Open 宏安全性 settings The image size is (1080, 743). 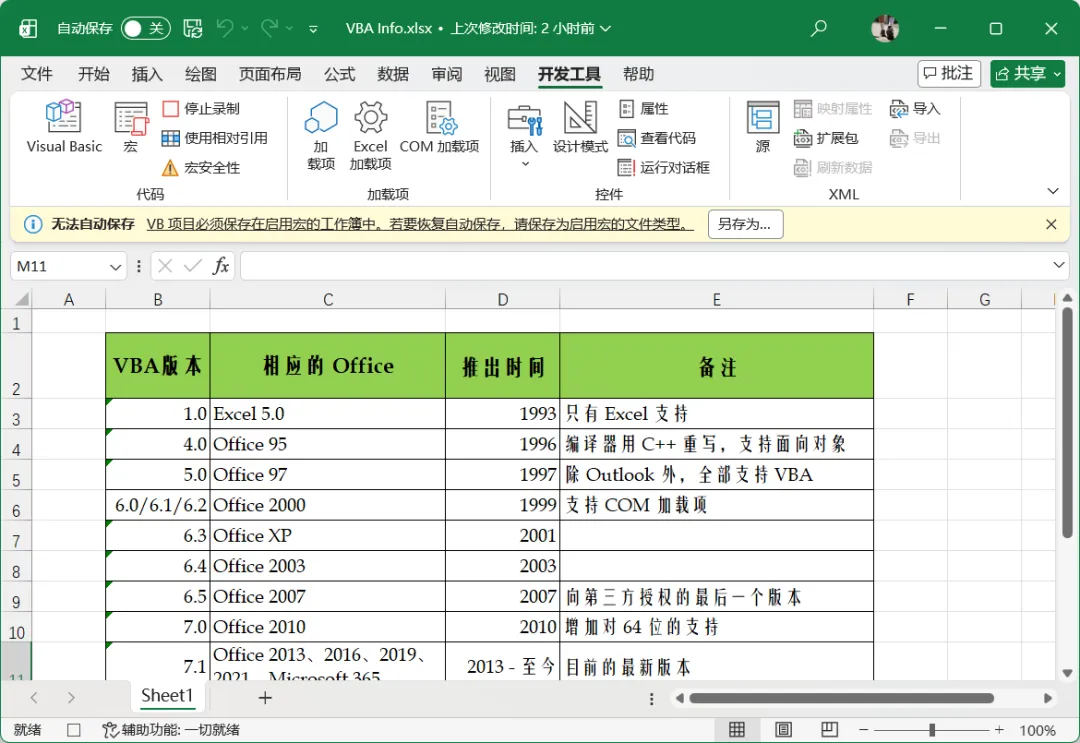point(201,168)
